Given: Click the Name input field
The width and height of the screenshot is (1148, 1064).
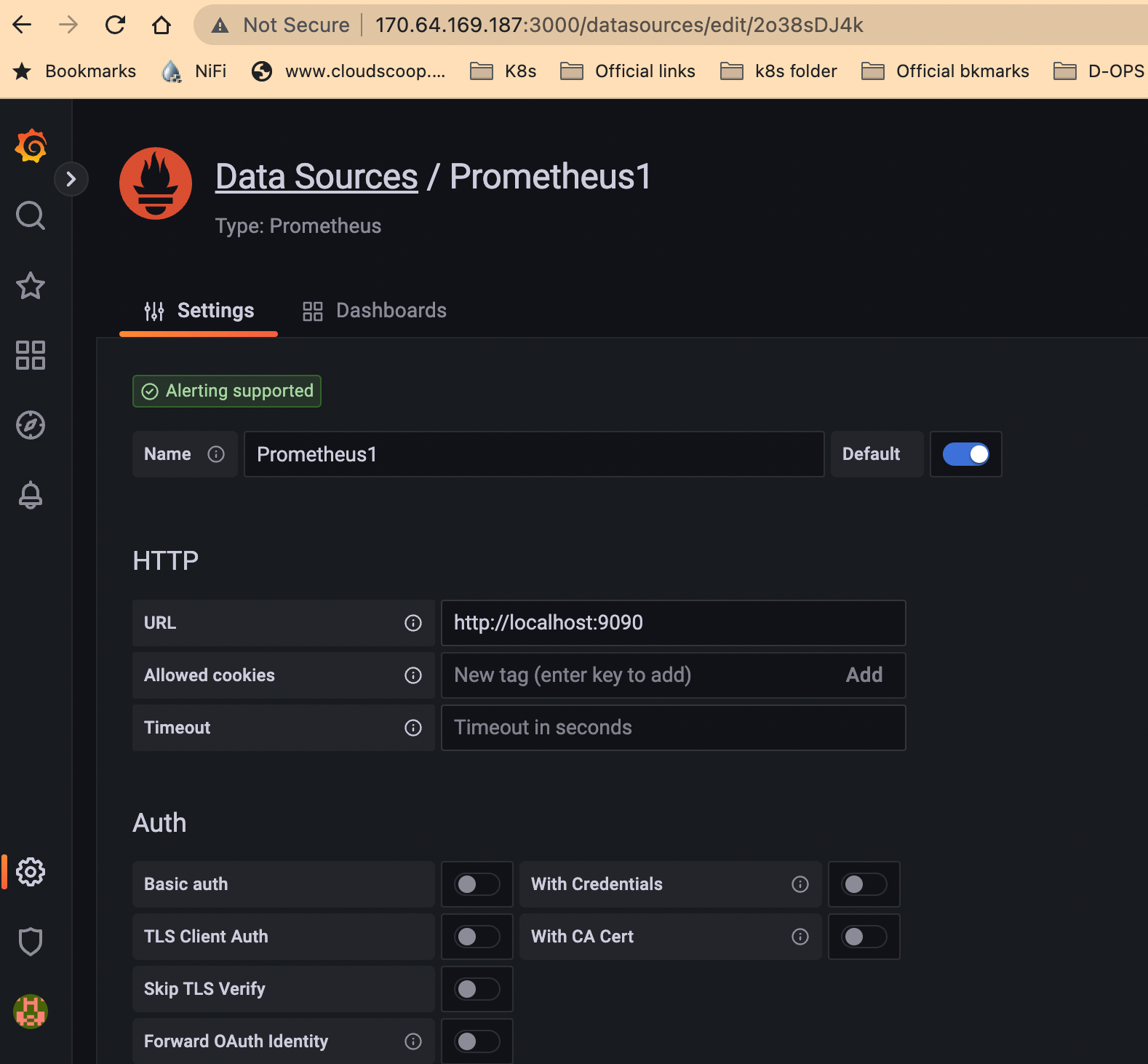Looking at the screenshot, I should click(x=534, y=454).
